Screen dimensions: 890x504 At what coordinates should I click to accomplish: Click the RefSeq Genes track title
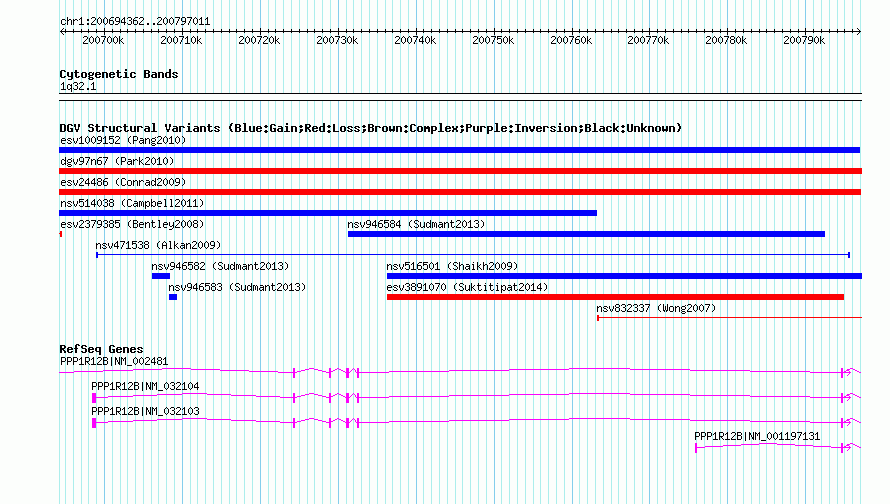[x=101, y=349]
